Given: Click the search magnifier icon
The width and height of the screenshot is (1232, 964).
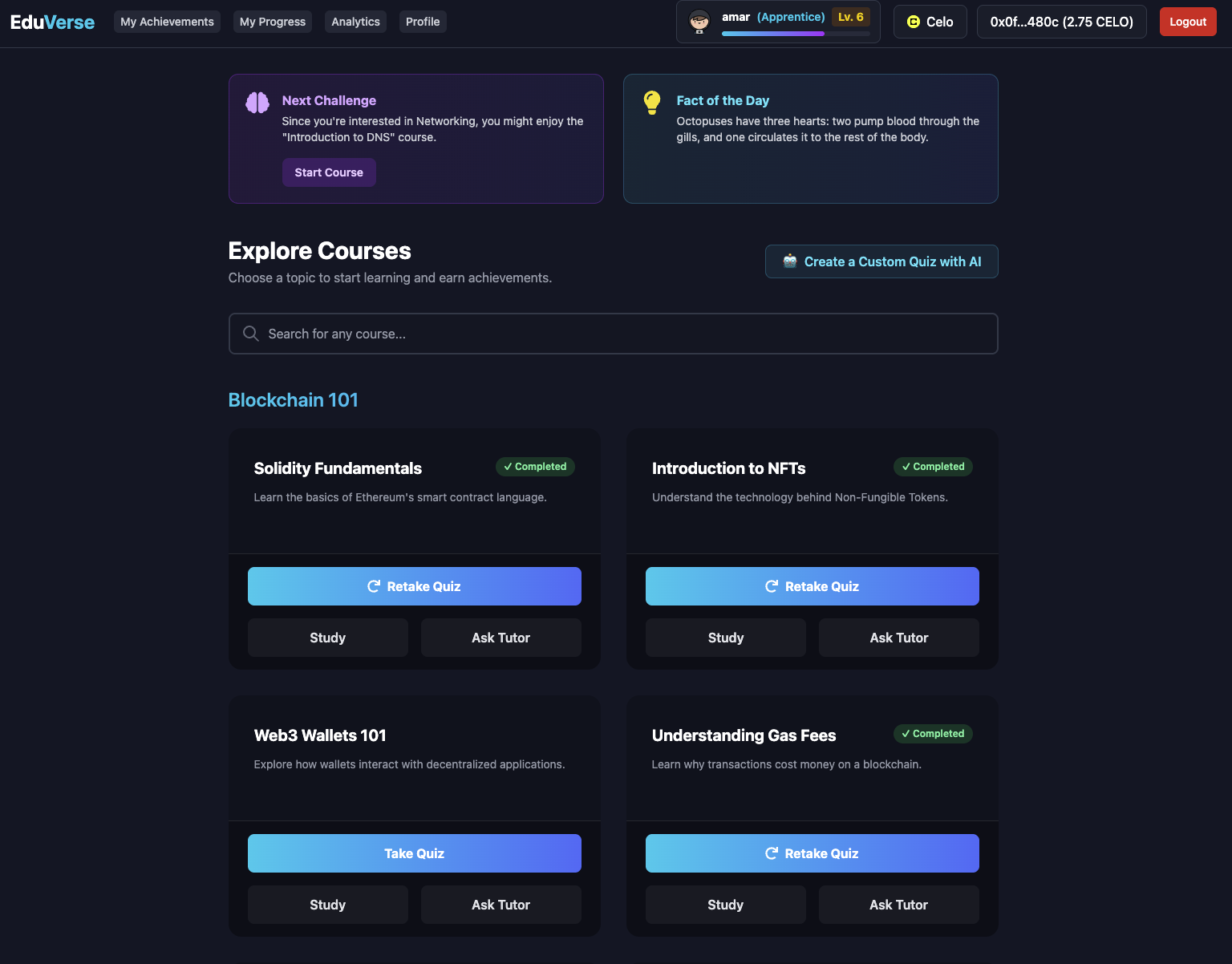Looking at the screenshot, I should coord(250,333).
